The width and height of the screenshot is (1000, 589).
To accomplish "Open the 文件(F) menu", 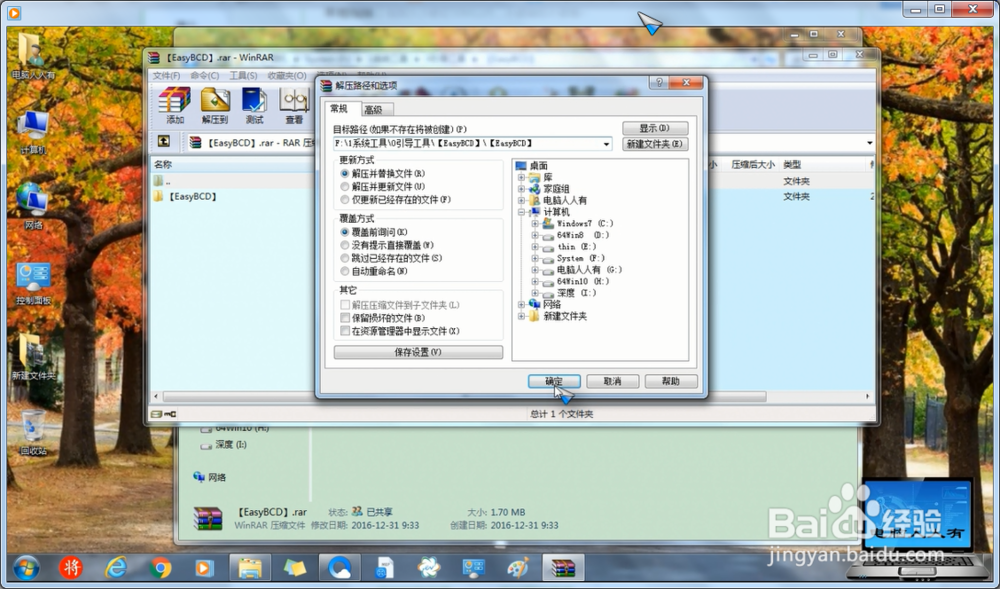I will 166,75.
